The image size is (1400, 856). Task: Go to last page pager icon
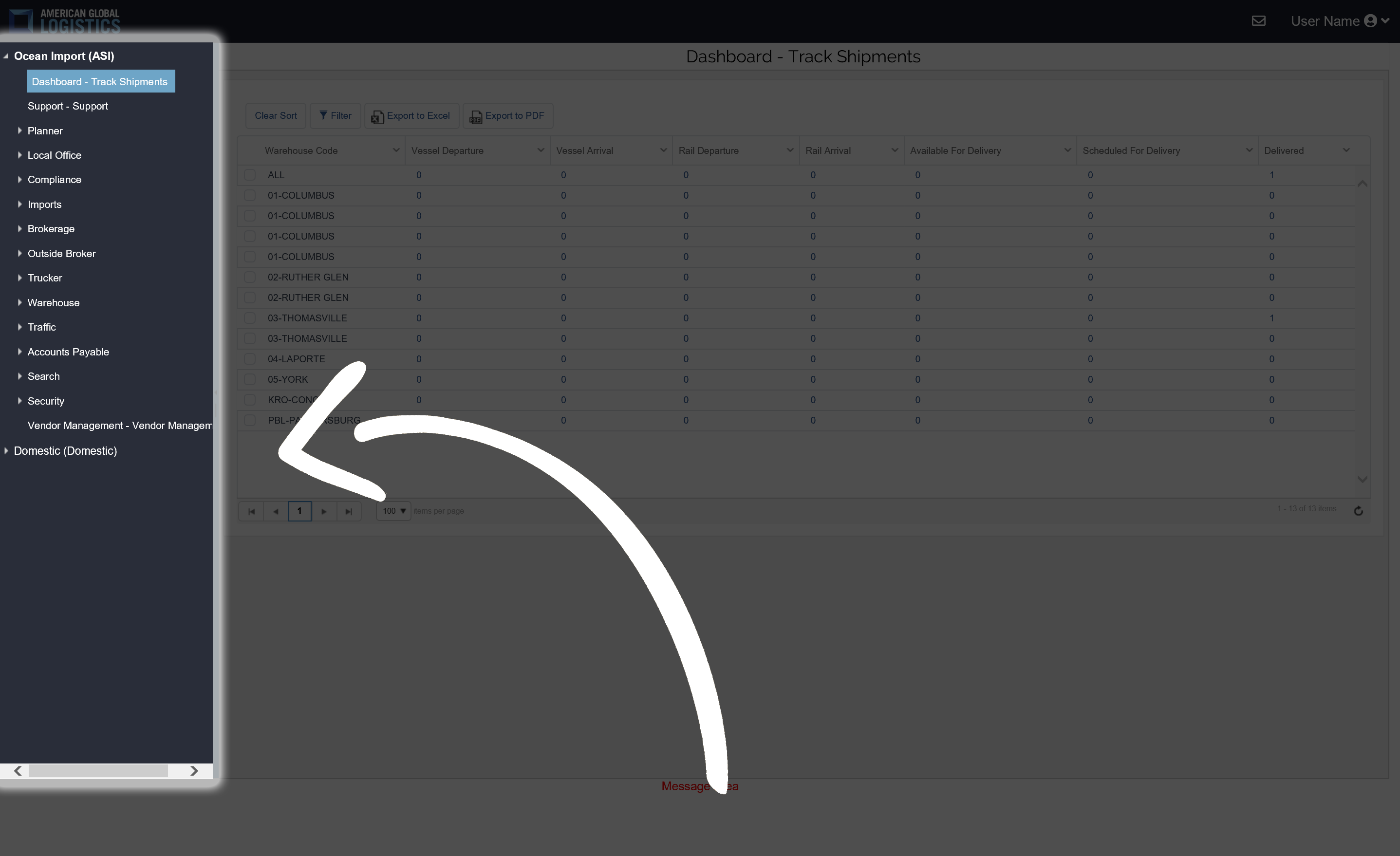coord(349,511)
